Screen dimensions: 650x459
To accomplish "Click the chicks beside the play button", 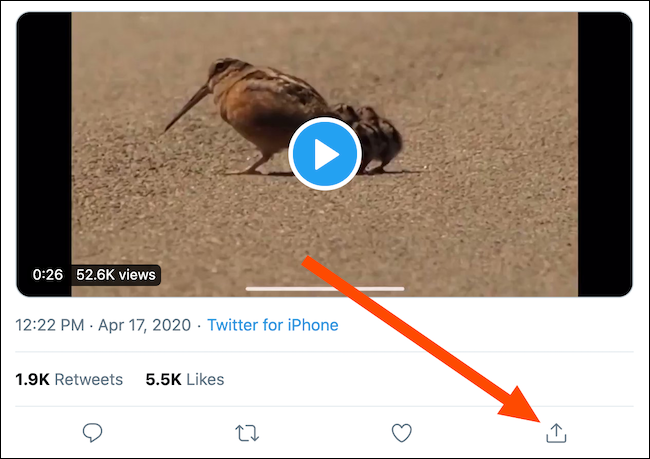I will [x=378, y=142].
